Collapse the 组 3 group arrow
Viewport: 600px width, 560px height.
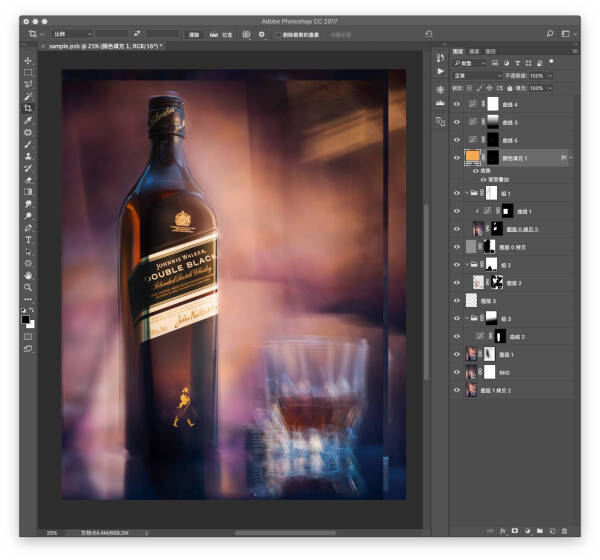coord(467,318)
